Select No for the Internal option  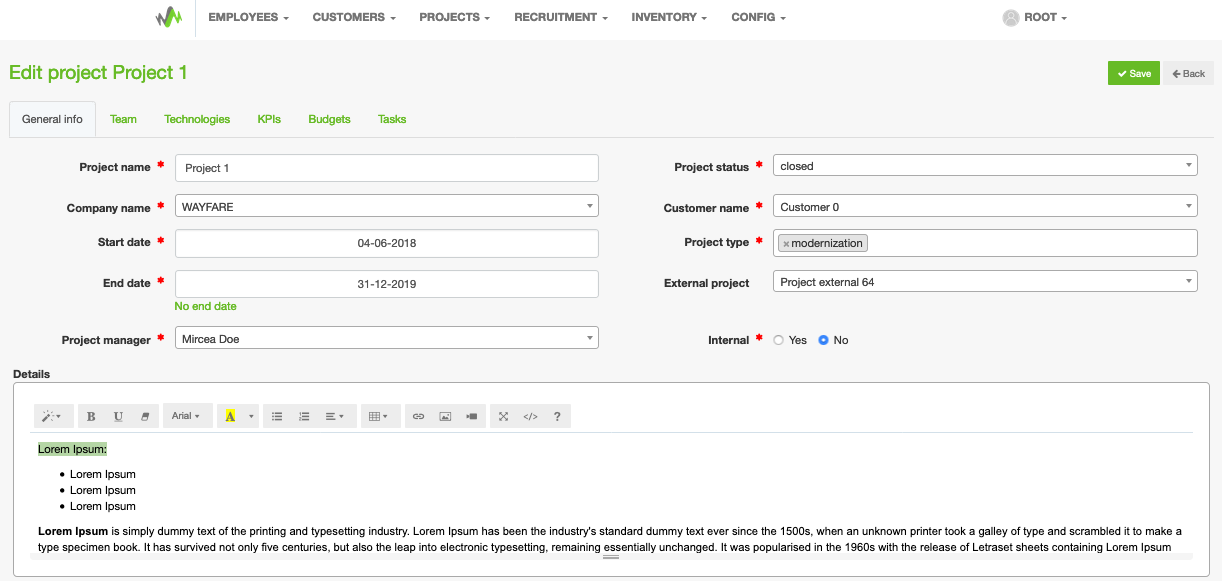click(x=823, y=340)
